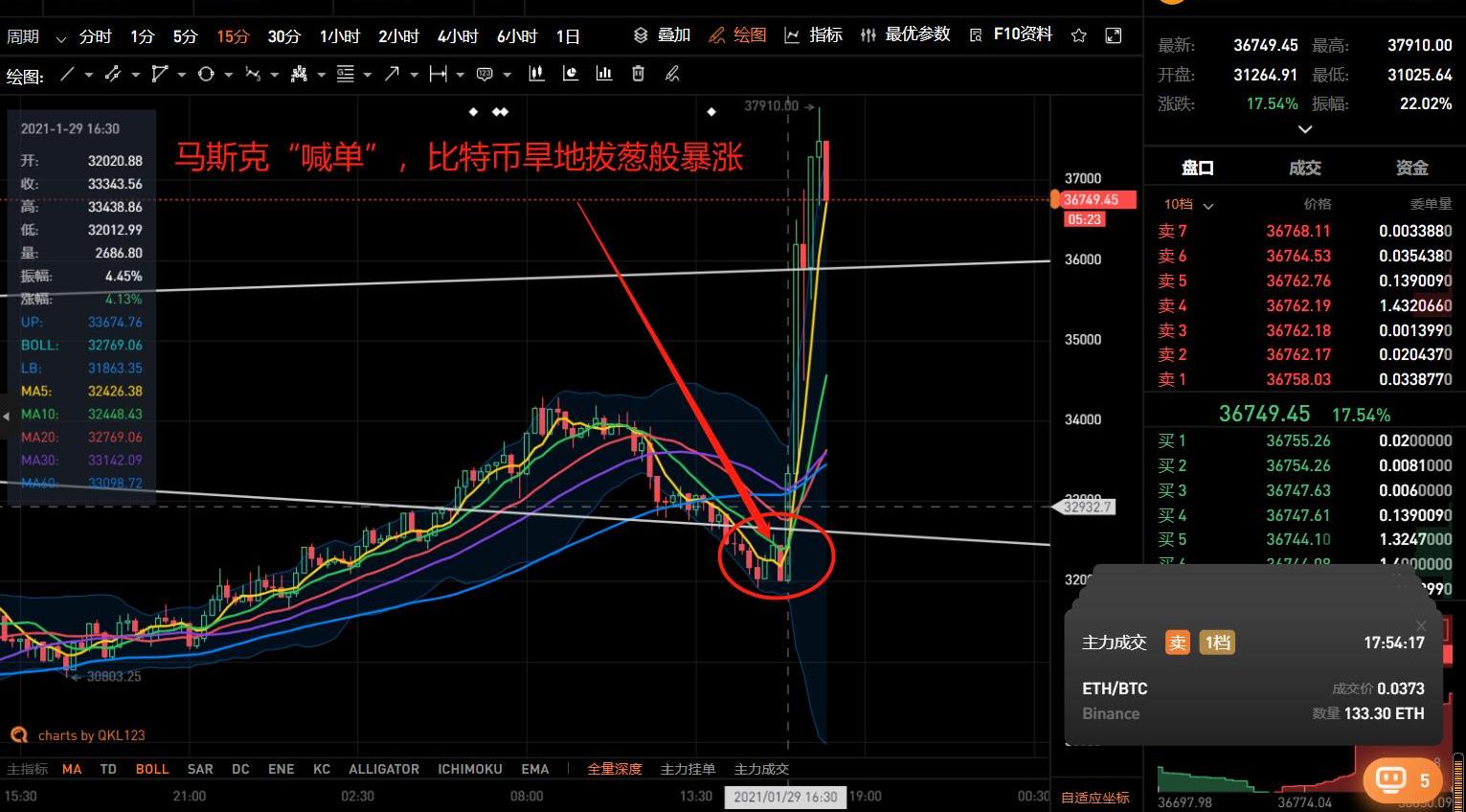1466x812 pixels.
Task: Switch to the 成交 tab
Action: (x=1304, y=168)
